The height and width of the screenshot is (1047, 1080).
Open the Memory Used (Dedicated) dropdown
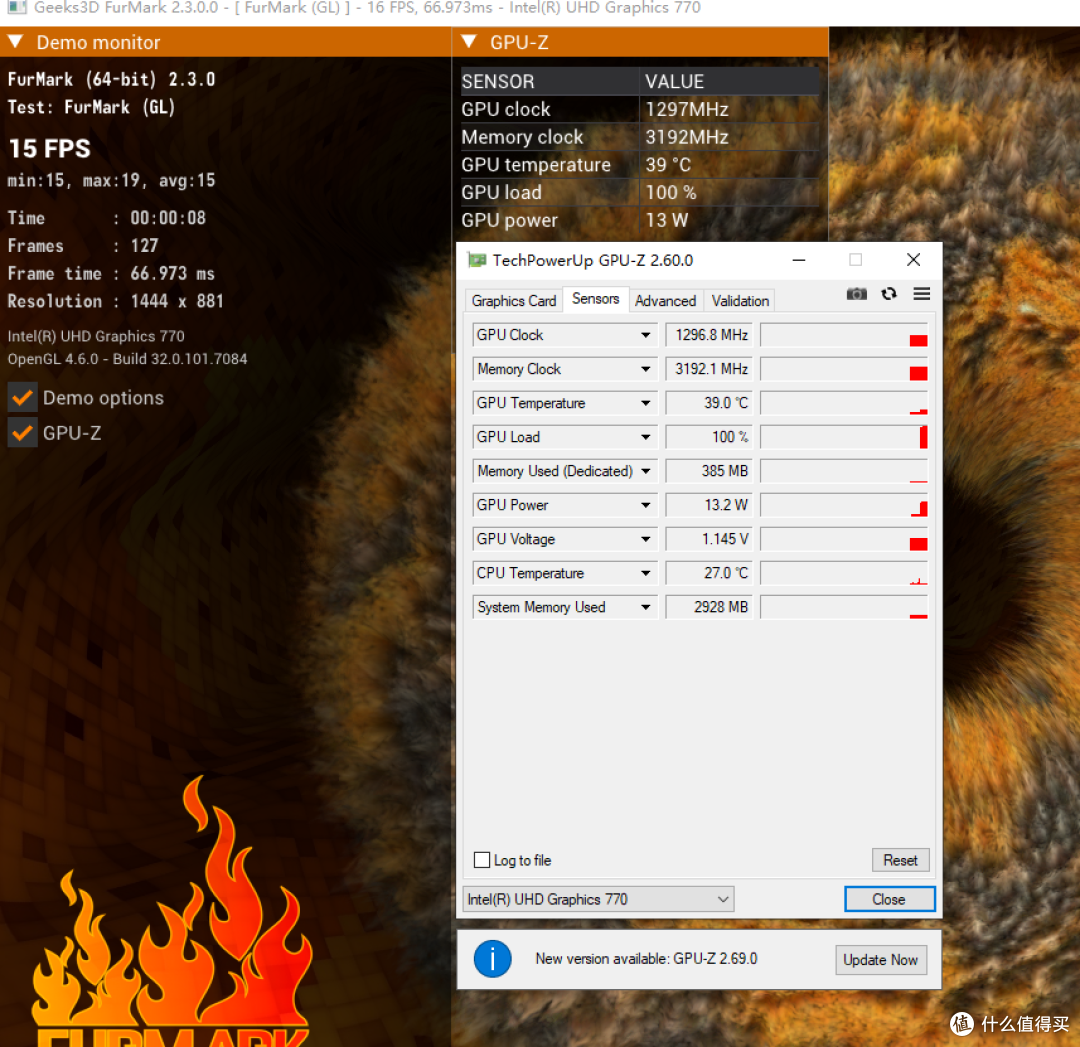(x=645, y=471)
